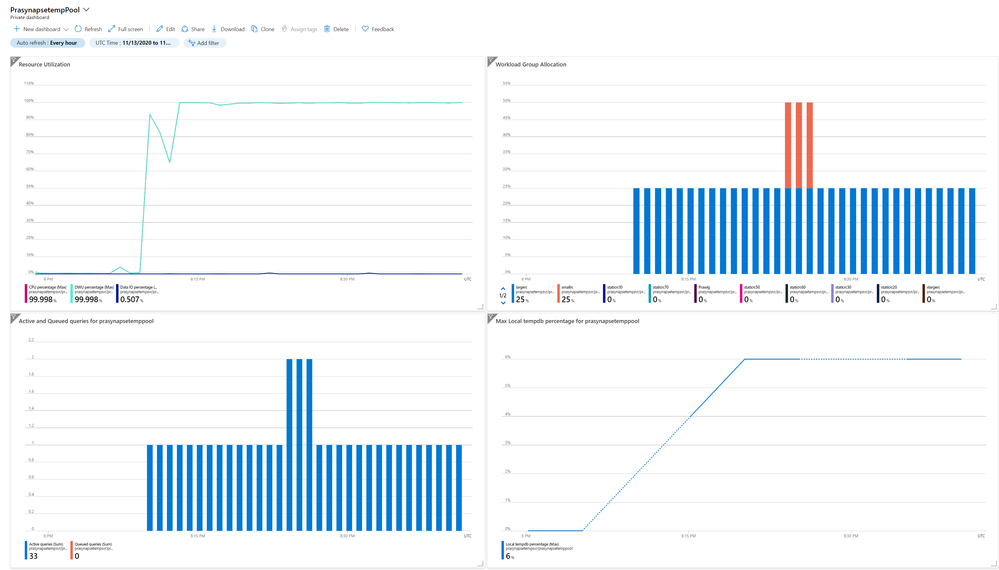
Task: Select largerc legend entry showing 25%
Action: (533, 294)
